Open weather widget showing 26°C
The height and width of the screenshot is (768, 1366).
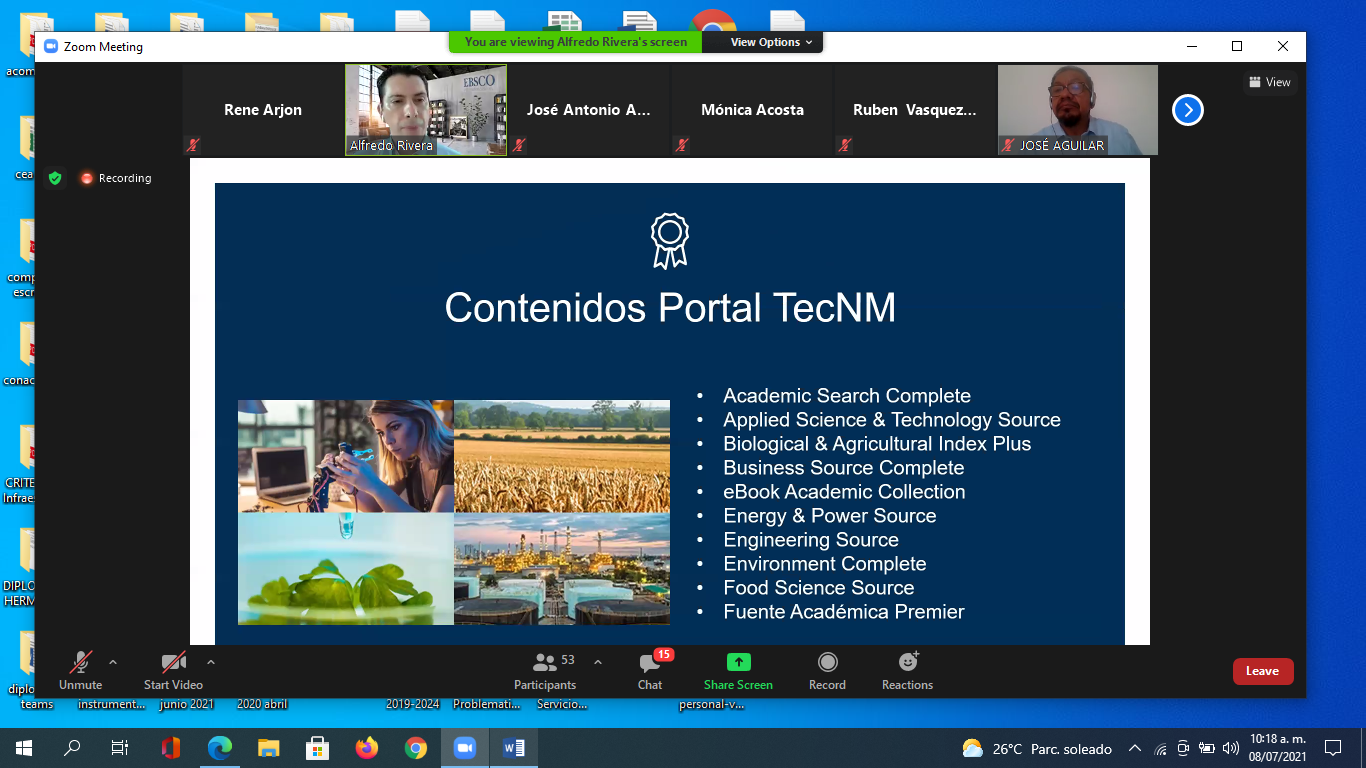1036,748
